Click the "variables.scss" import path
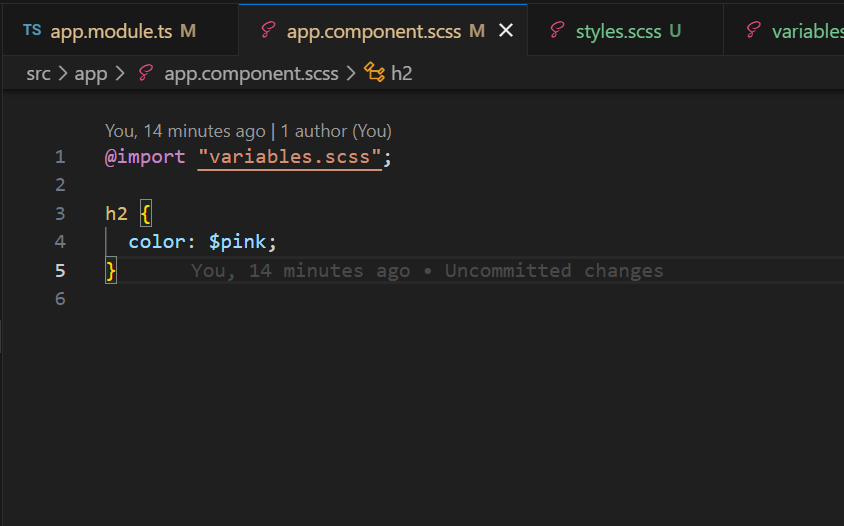This screenshot has width=844, height=526. click(x=290, y=157)
